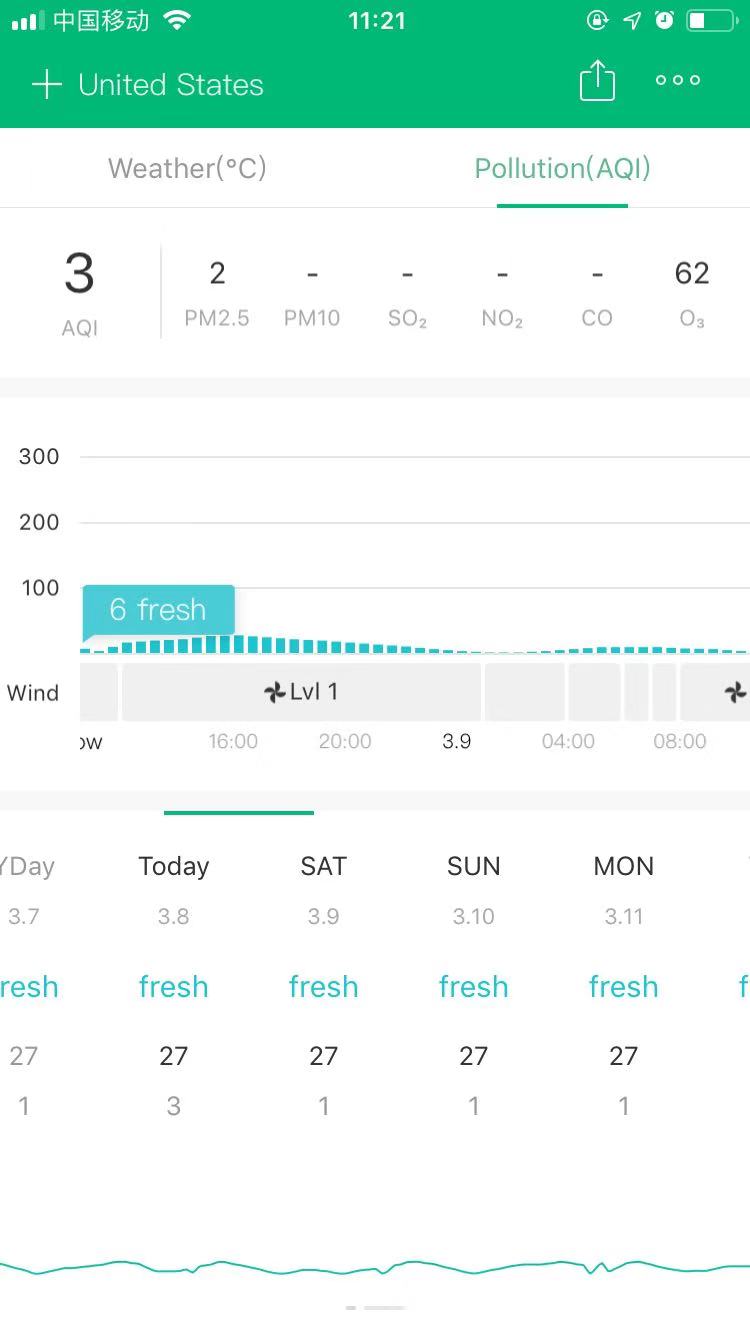Screen dimensions: 750x1334
Task: Tap the United States location title
Action: pyautogui.click(x=171, y=85)
